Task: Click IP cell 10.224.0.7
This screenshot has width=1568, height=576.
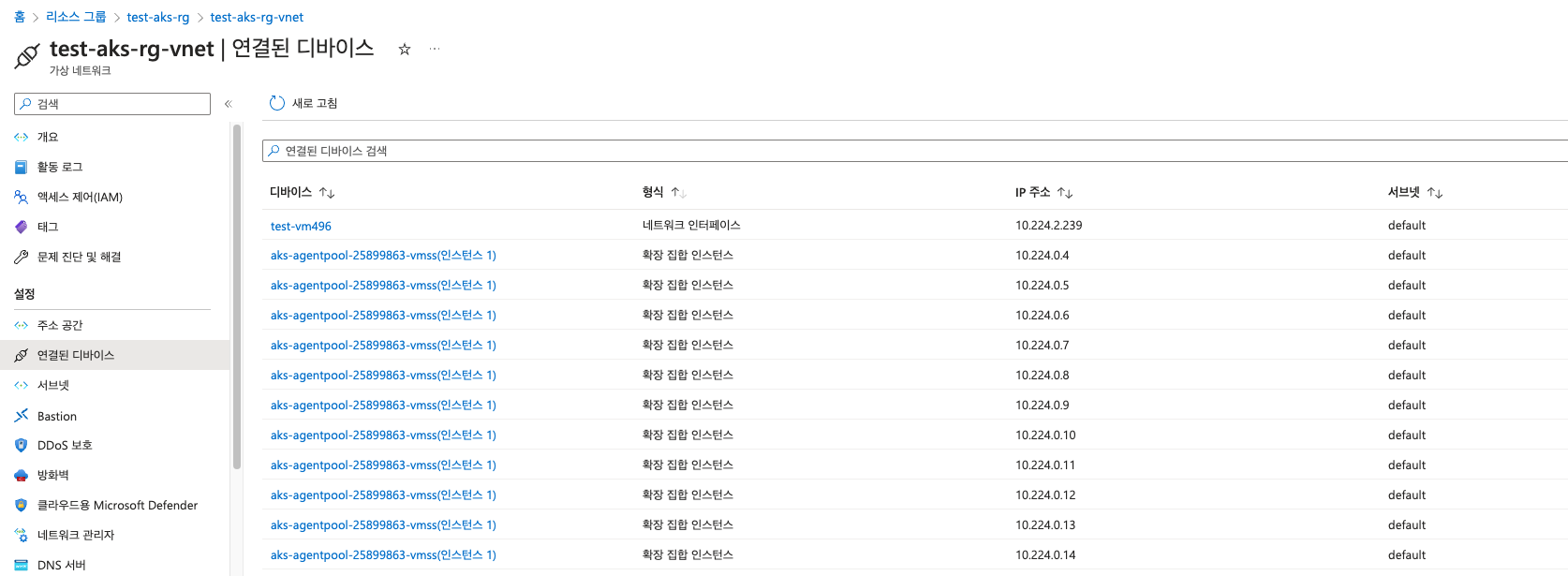Action: point(1042,346)
